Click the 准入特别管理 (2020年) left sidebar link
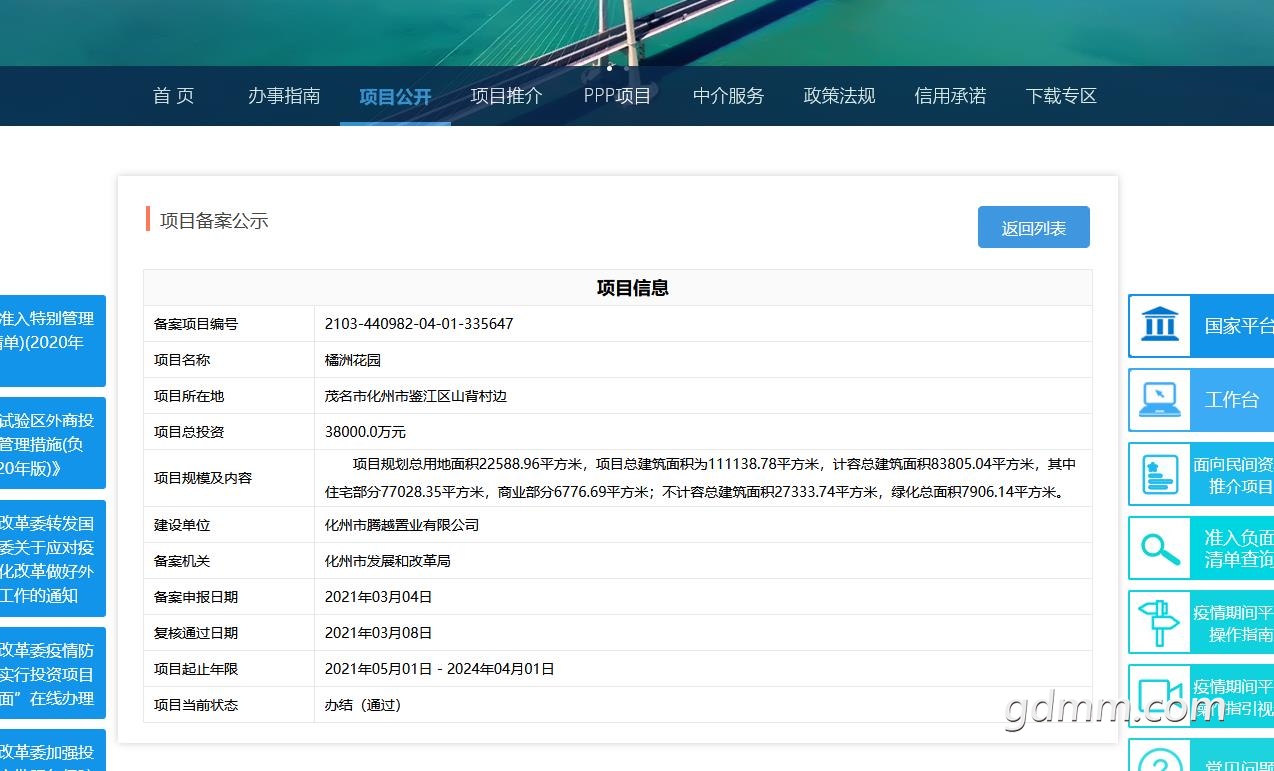The width and height of the screenshot is (1274, 771). tap(52, 340)
